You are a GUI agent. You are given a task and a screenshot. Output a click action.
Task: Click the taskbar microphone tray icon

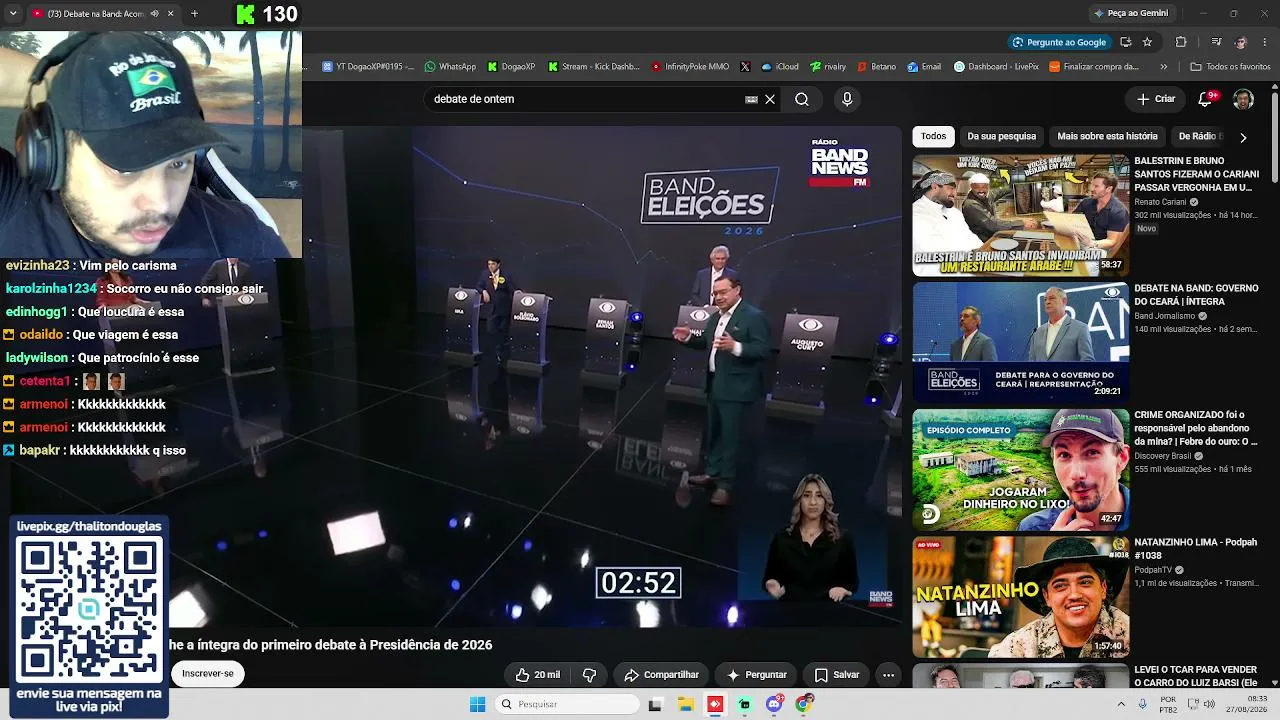pyautogui.click(x=1143, y=704)
